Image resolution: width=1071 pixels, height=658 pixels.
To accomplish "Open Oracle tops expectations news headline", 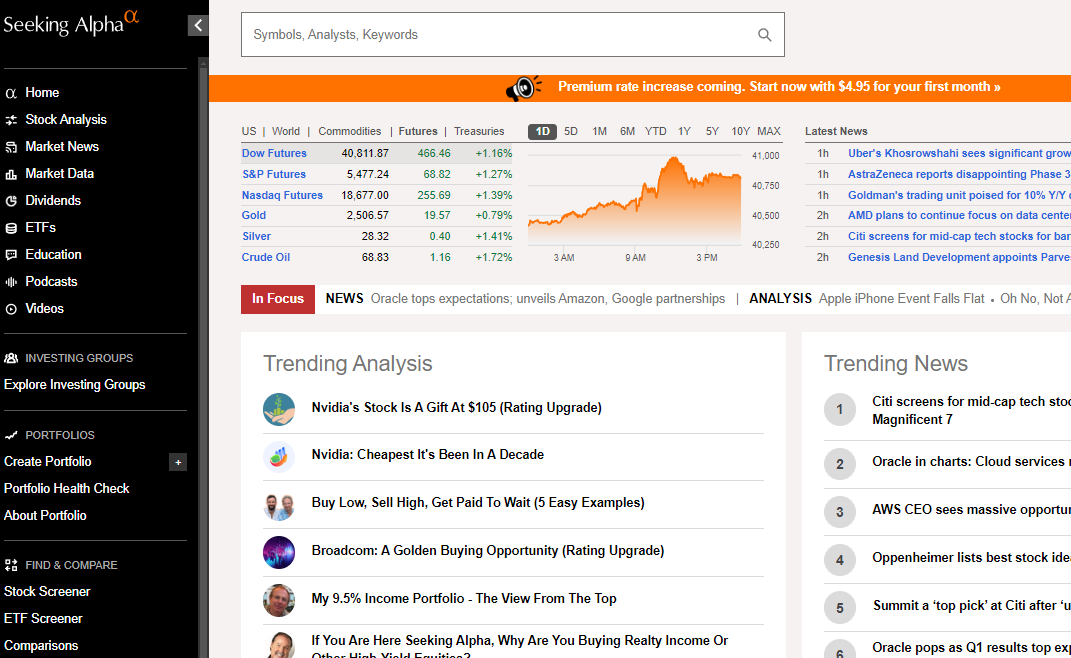I will [x=548, y=299].
